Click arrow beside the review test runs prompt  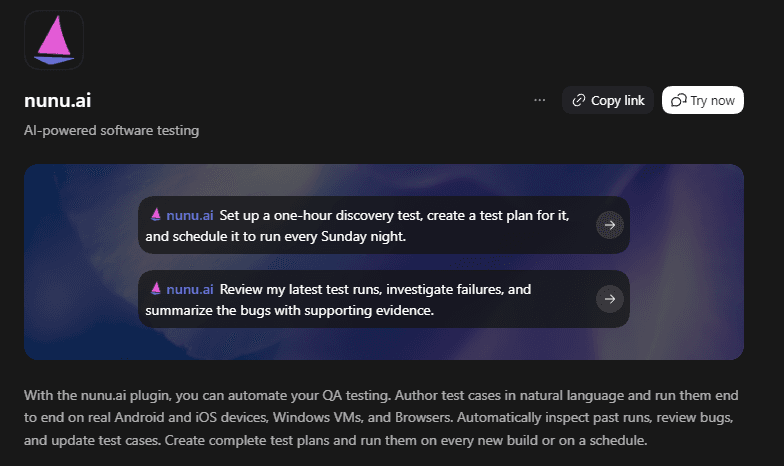click(610, 299)
